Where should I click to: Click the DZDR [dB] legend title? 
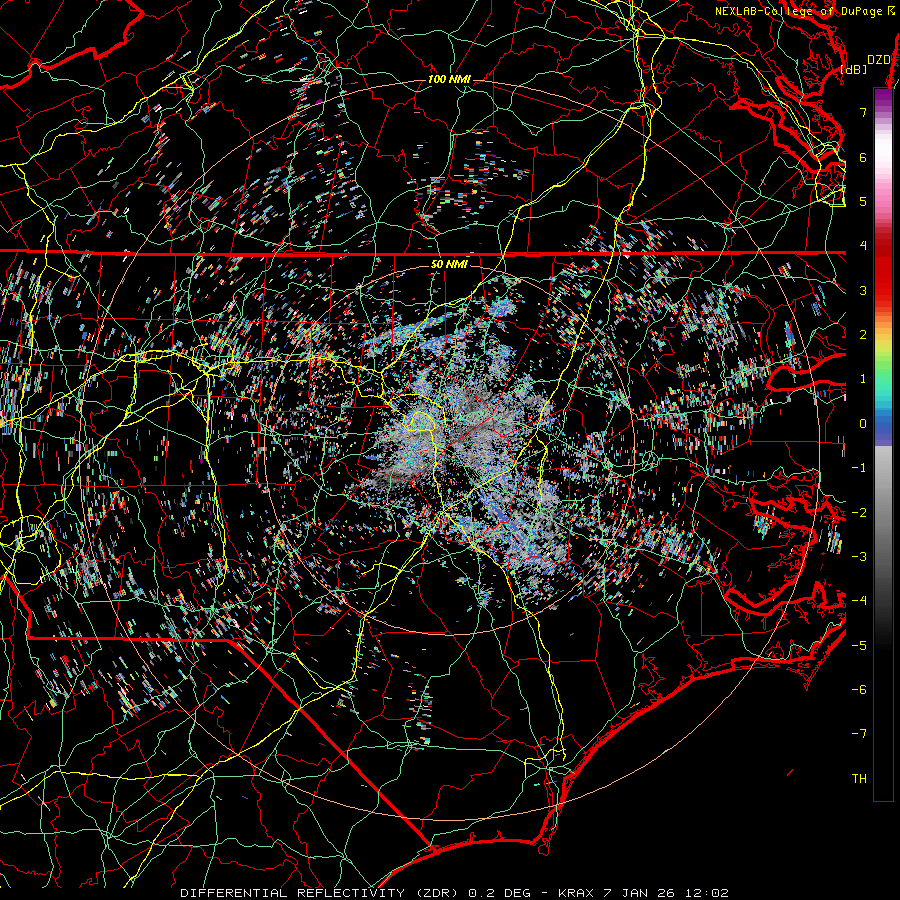pos(867,64)
